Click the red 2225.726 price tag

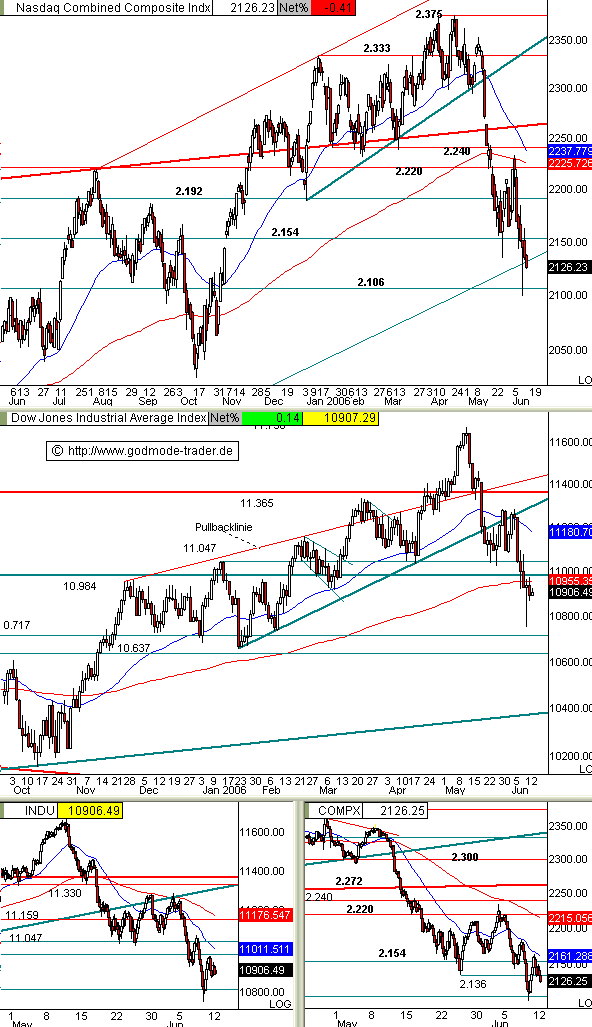pos(572,162)
